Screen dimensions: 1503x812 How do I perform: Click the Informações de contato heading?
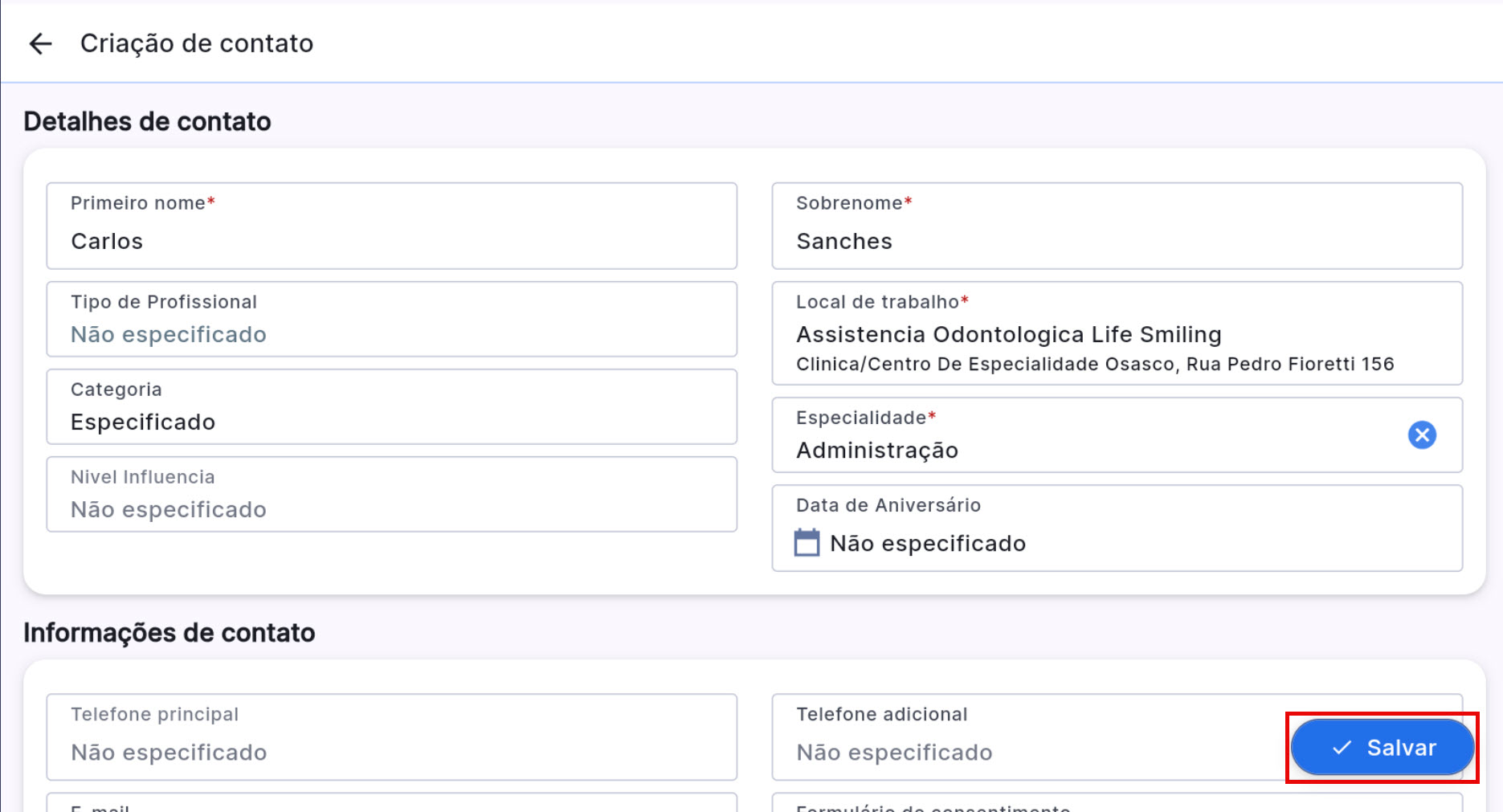coord(169,633)
